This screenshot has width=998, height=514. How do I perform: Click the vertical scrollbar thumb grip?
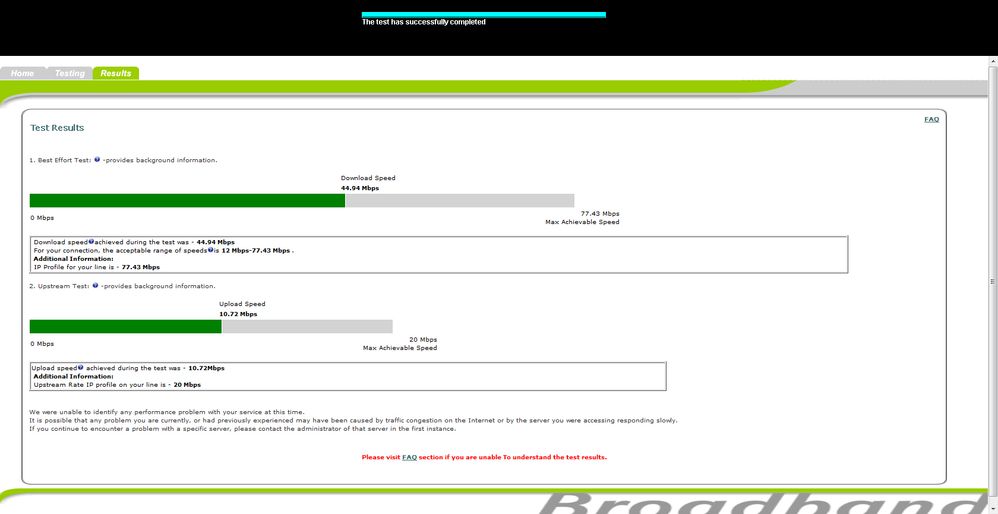[993, 281]
